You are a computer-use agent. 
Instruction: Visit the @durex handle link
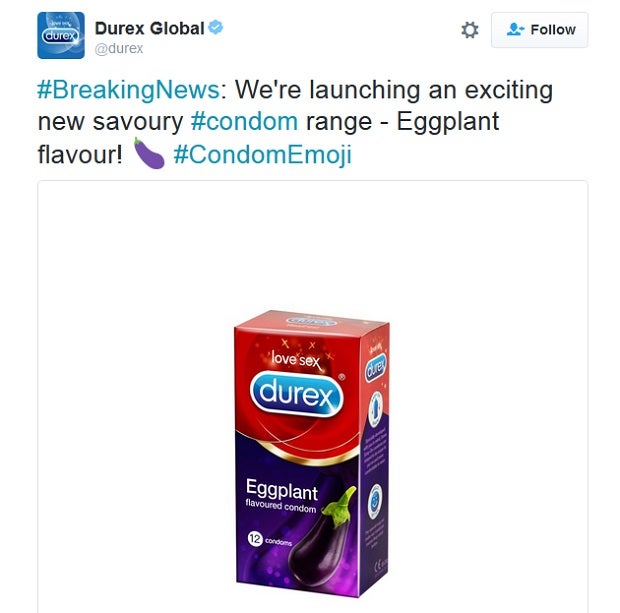[x=119, y=48]
